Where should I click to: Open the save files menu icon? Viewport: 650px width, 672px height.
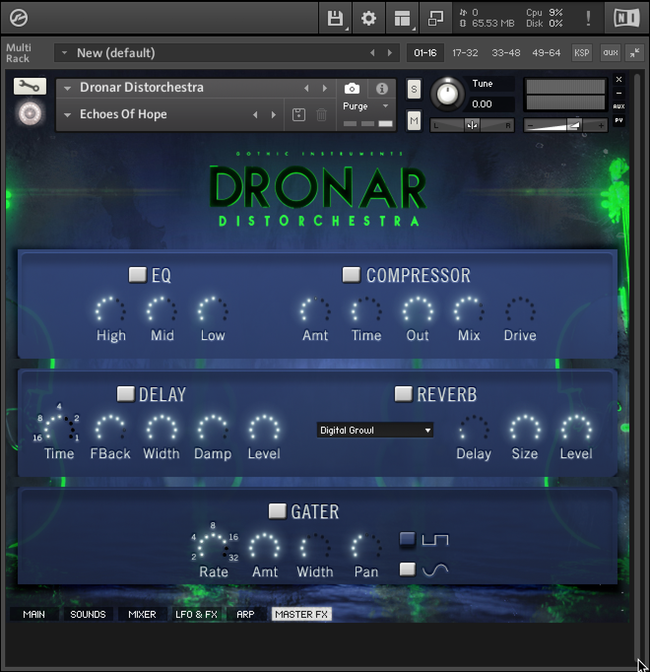coord(335,18)
